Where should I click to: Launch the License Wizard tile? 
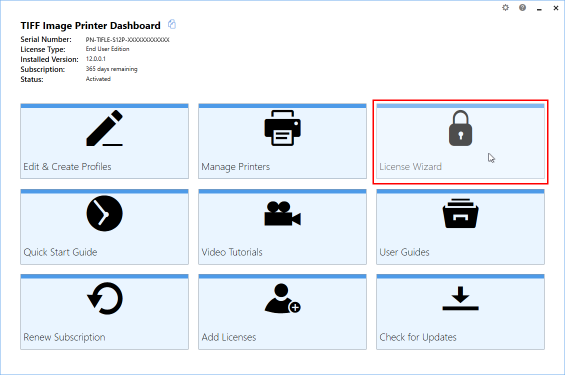[461, 141]
